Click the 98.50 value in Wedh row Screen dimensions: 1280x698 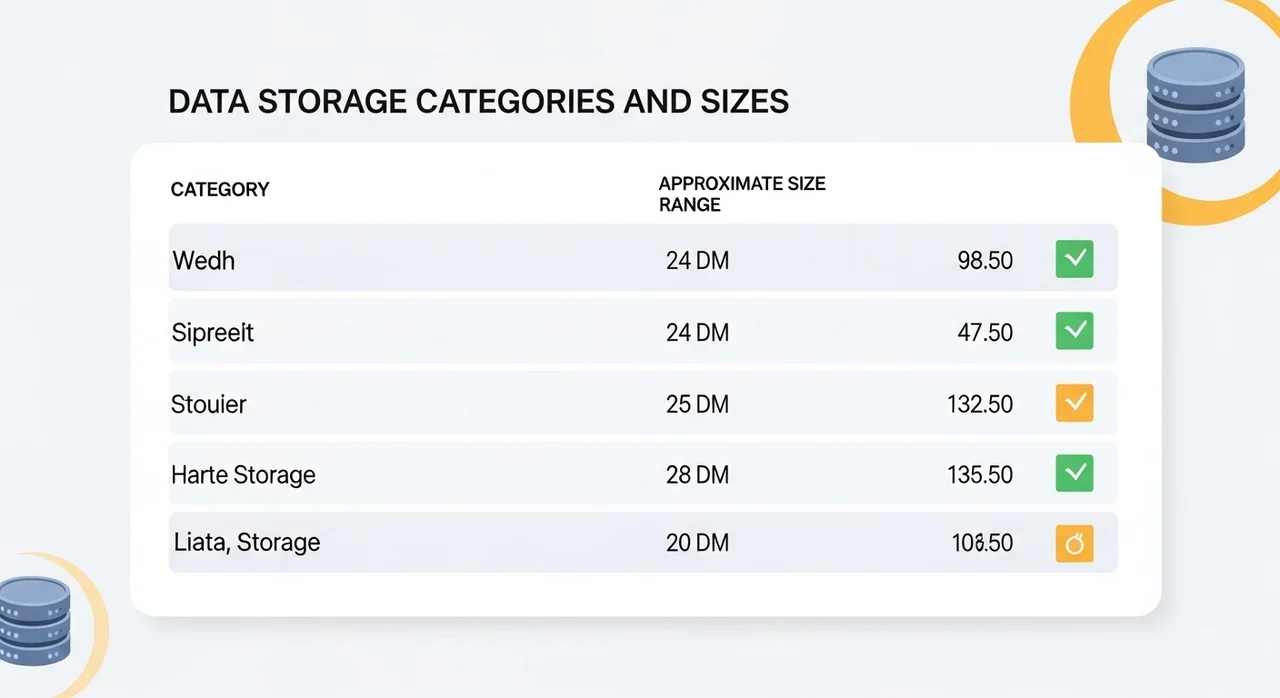pos(984,261)
